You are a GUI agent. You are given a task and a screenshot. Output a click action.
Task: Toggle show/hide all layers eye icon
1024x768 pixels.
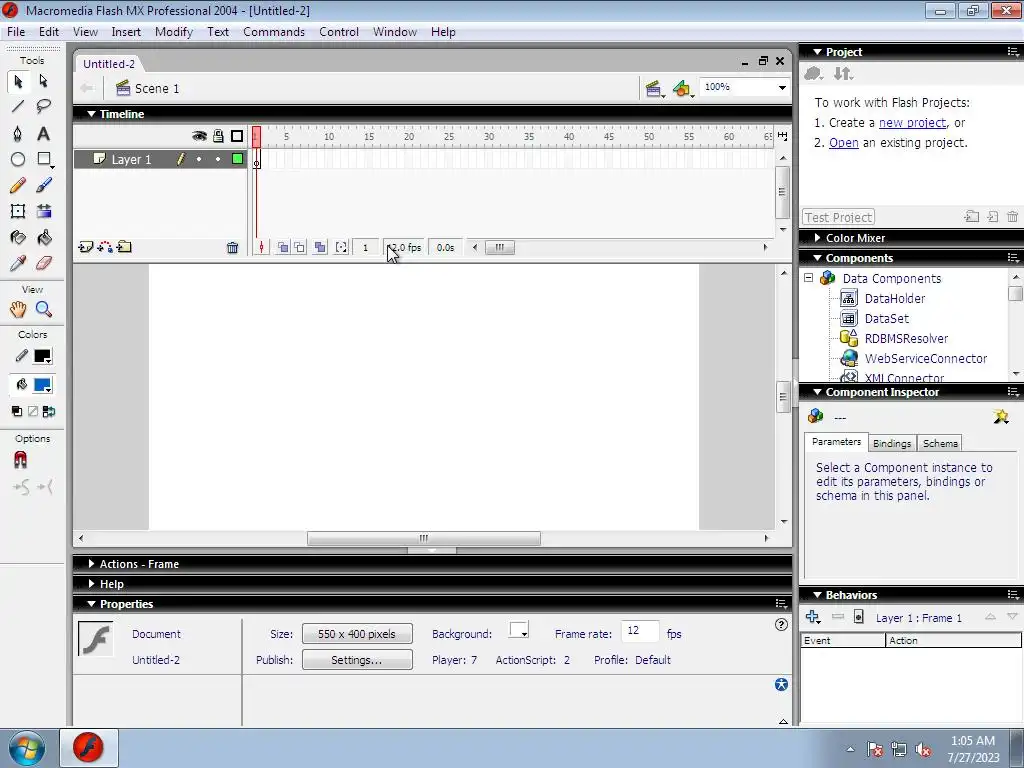point(199,136)
